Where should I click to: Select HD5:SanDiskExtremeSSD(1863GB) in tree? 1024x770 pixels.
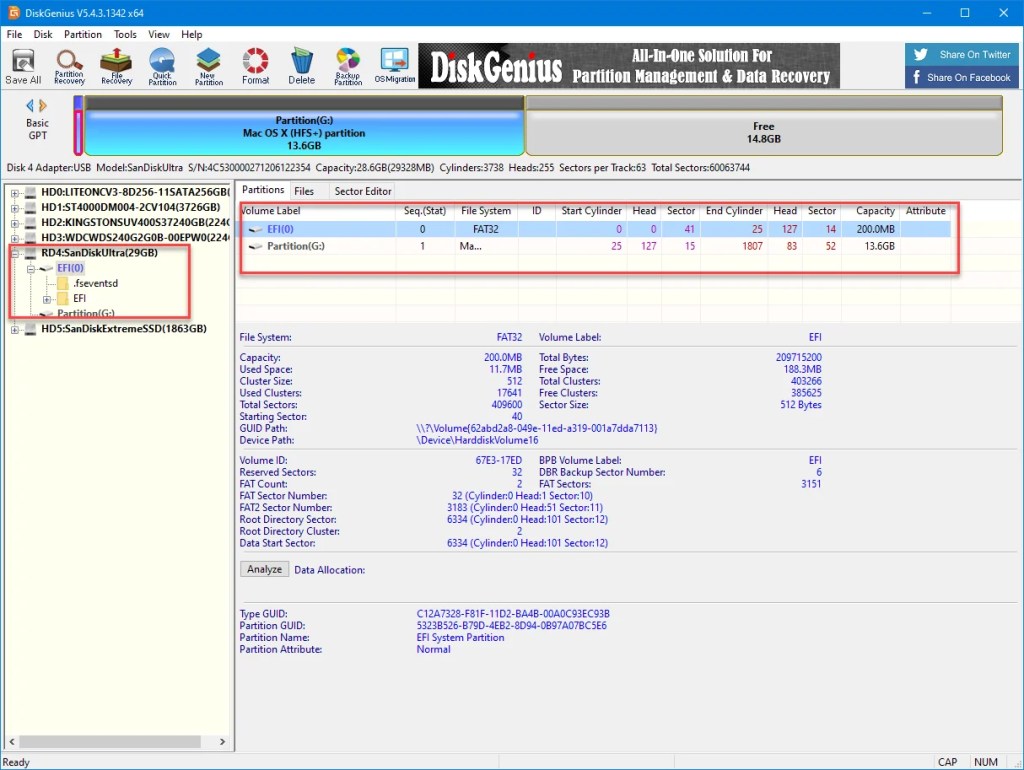[x=124, y=329]
